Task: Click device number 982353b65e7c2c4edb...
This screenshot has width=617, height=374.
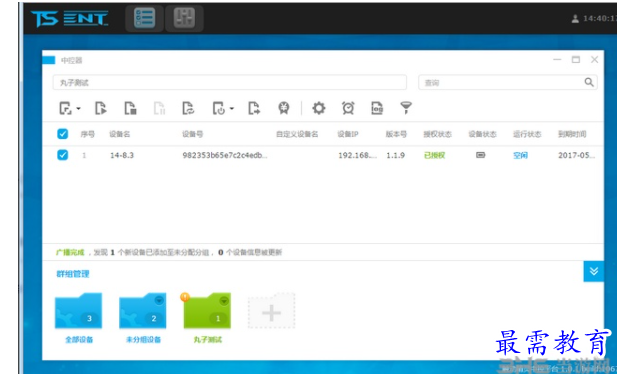Action: pos(225,156)
